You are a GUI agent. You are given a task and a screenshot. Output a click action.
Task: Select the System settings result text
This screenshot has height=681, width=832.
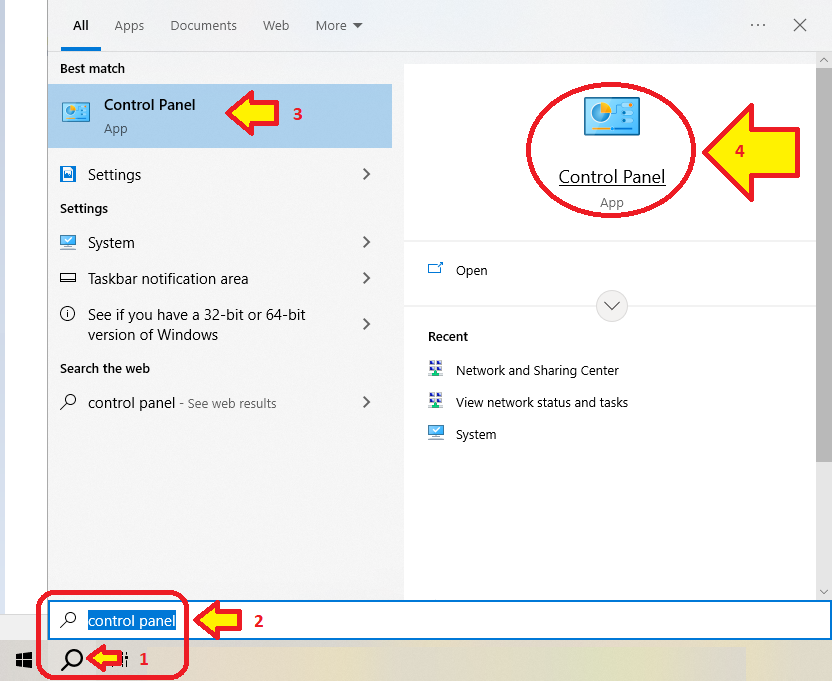[x=111, y=243]
